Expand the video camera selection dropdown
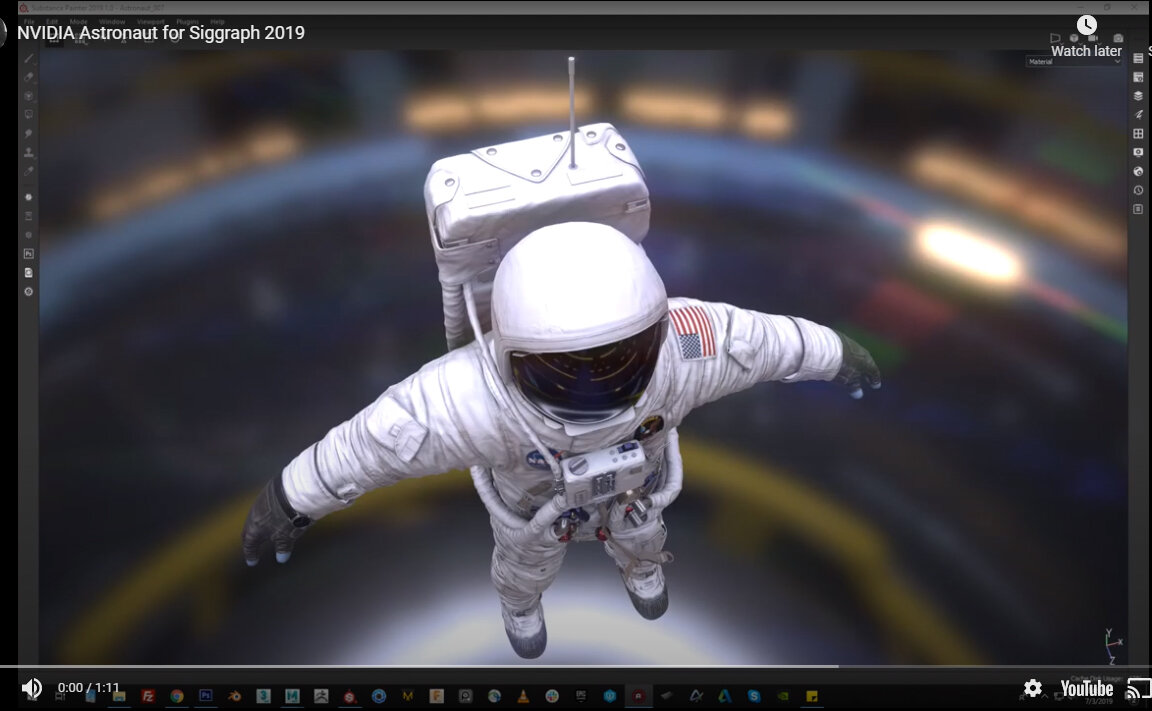Image resolution: width=1152 pixels, height=711 pixels. tap(1094, 38)
